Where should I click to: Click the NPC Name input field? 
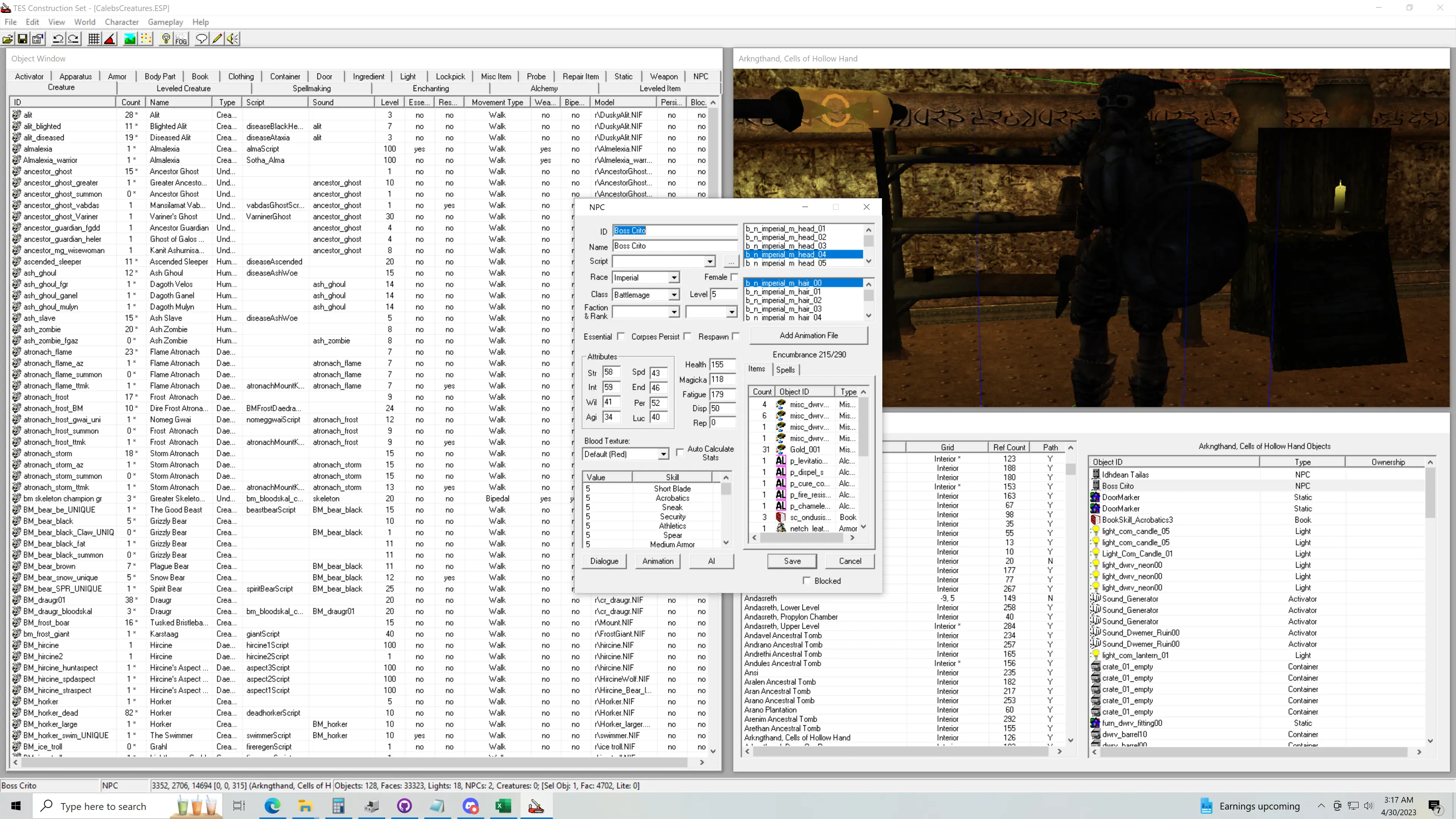pos(675,246)
